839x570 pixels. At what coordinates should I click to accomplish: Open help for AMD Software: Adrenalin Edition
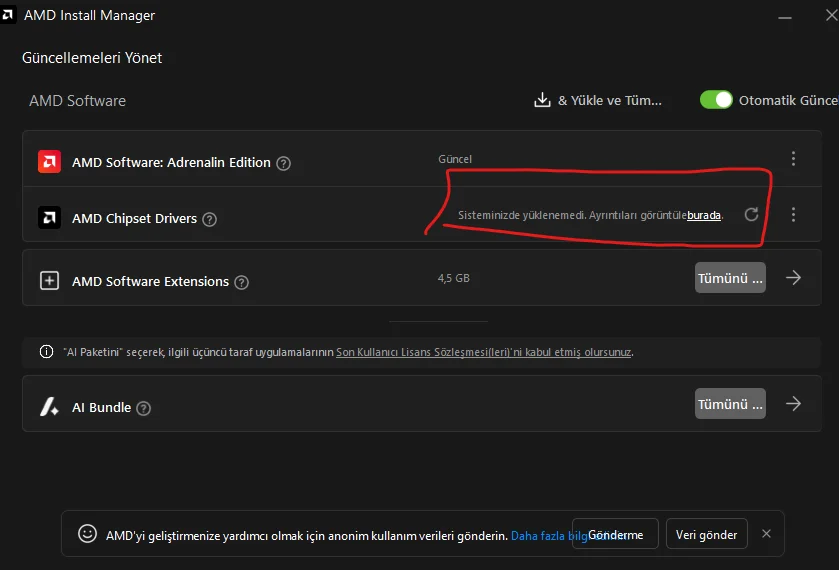tap(284, 163)
